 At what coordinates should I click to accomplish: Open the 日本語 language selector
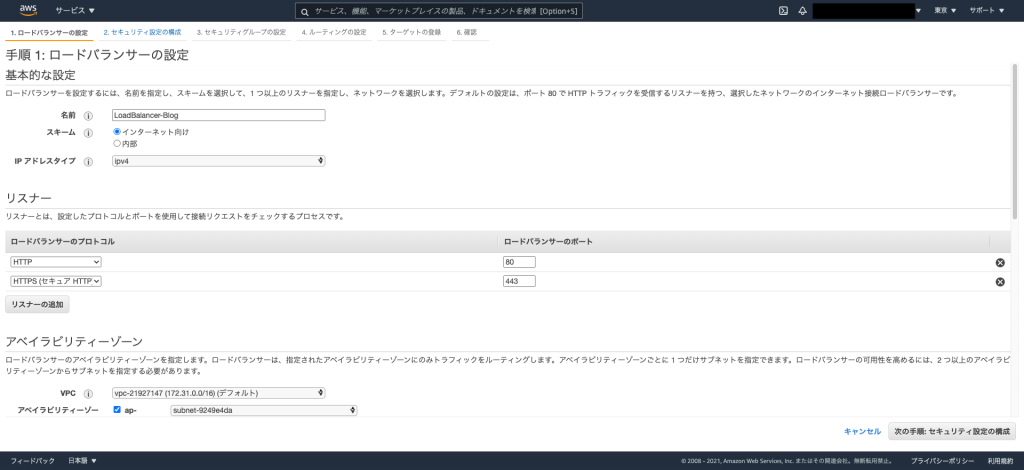[x=82, y=460]
